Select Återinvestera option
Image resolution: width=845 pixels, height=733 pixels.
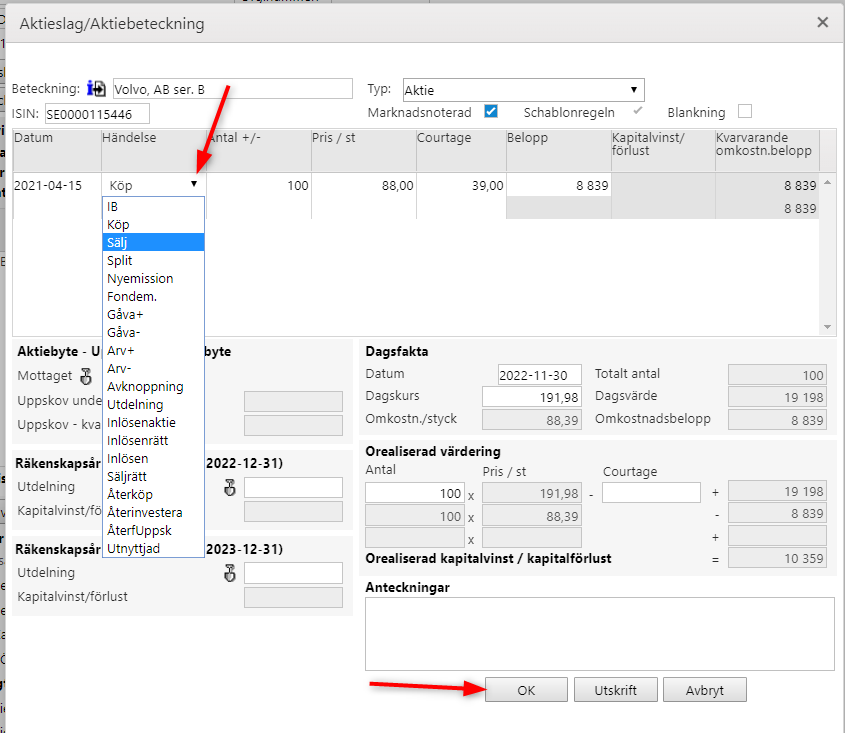153,513
